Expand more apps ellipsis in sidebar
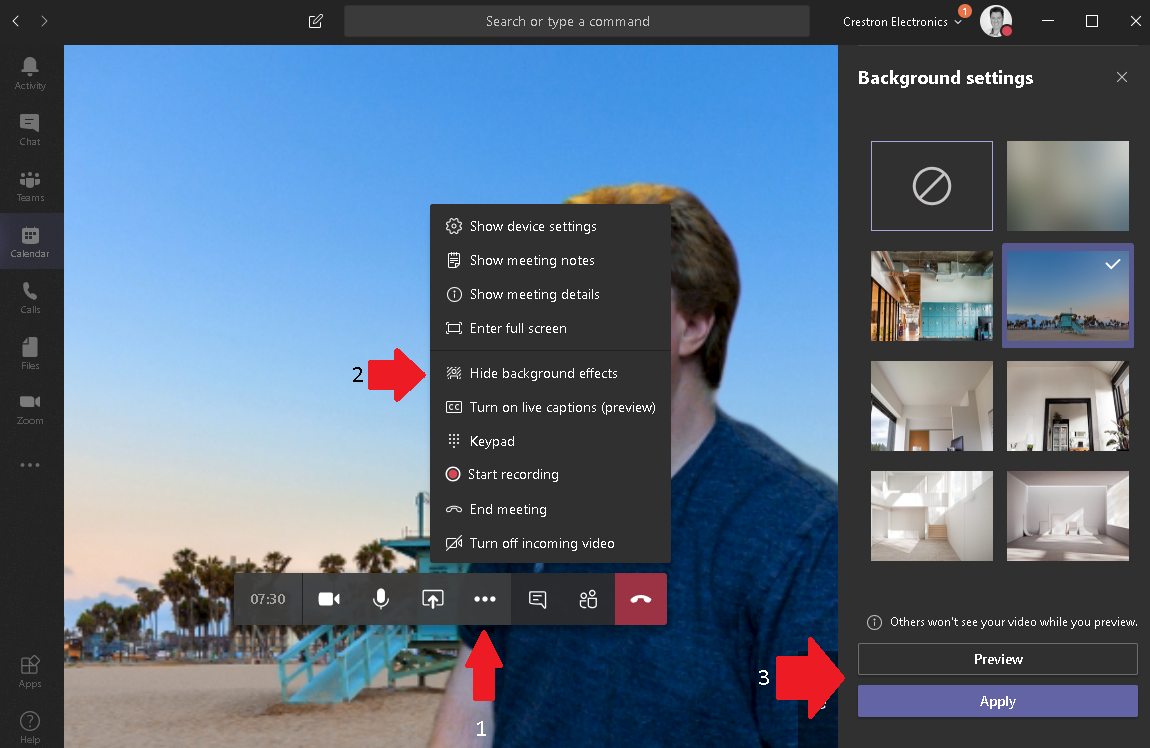Screen dimensions: 1150x748 [30, 465]
